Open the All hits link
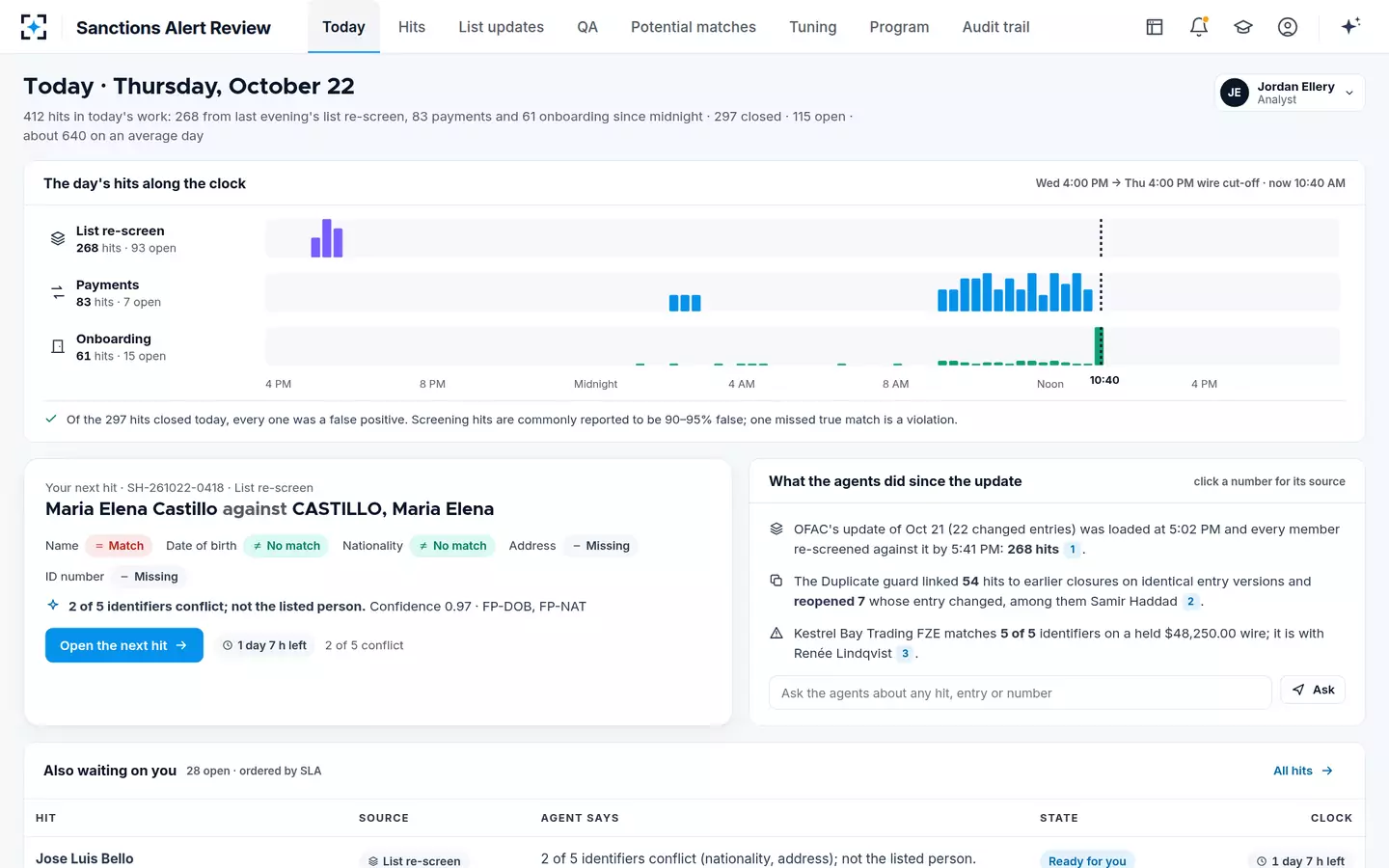The height and width of the screenshot is (868, 1389). [x=1303, y=771]
